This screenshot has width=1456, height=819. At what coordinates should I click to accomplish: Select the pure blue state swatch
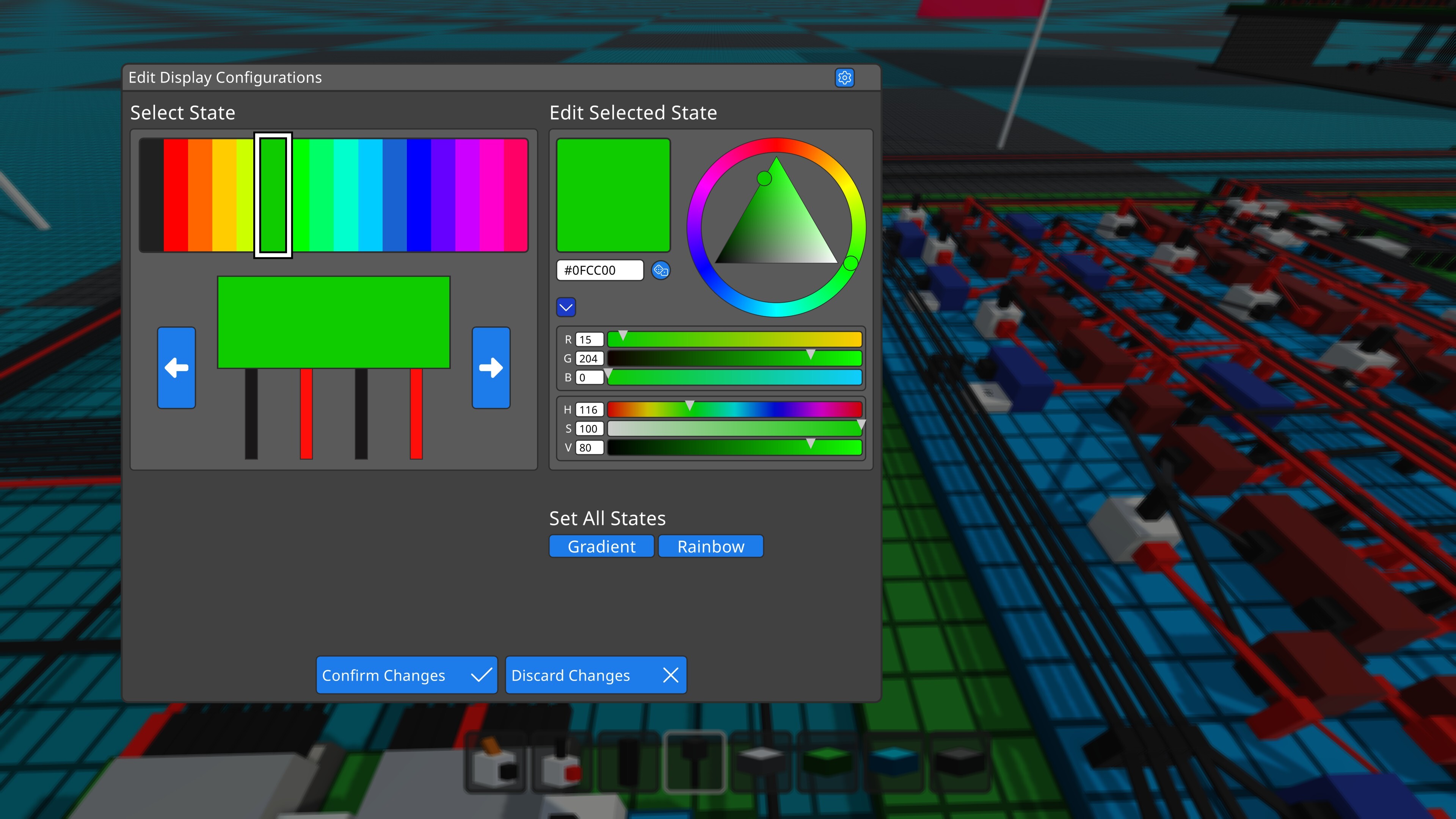coord(419,195)
